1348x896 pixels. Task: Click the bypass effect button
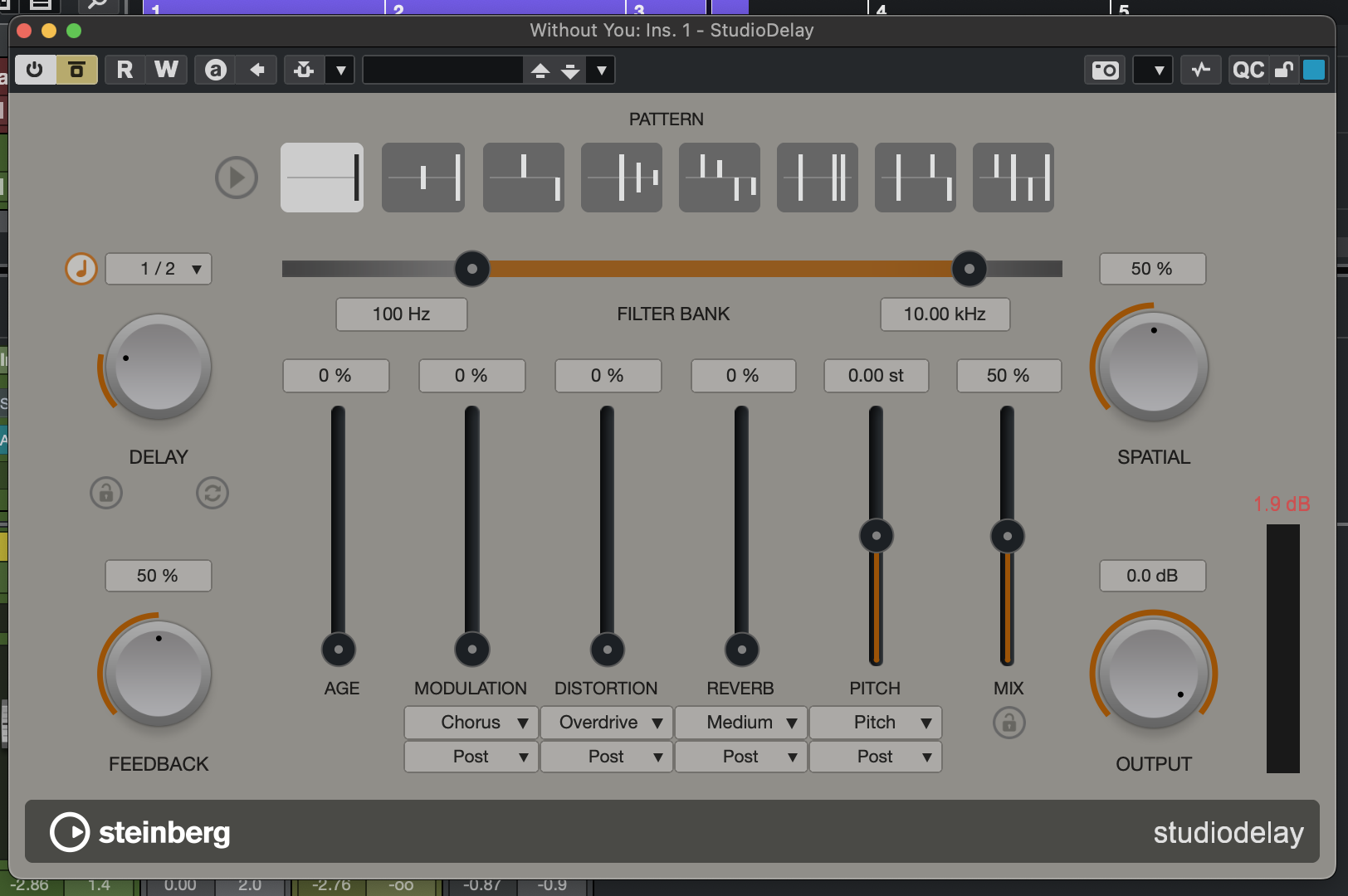[x=77, y=70]
